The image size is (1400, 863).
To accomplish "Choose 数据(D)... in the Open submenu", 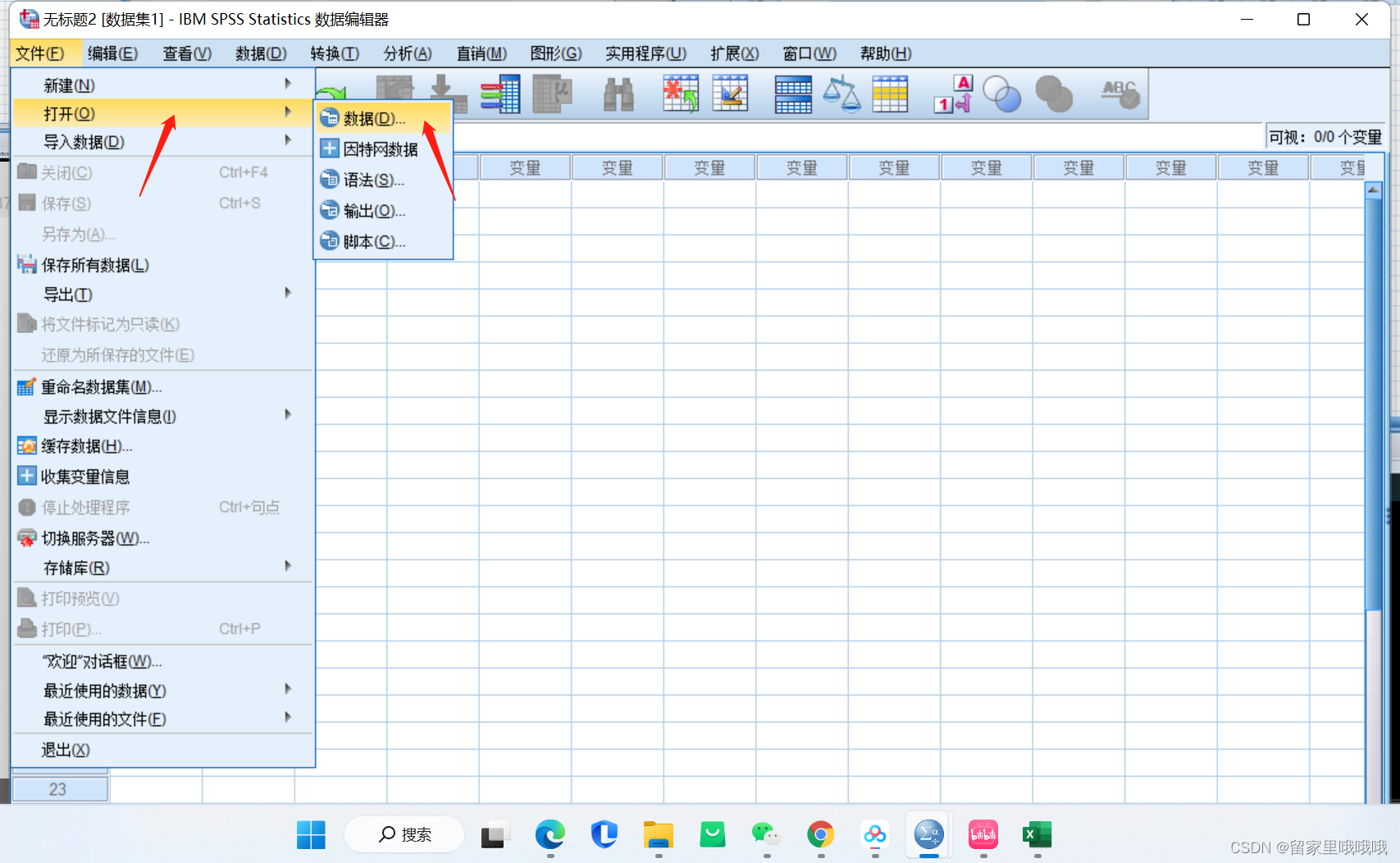I will (x=384, y=118).
